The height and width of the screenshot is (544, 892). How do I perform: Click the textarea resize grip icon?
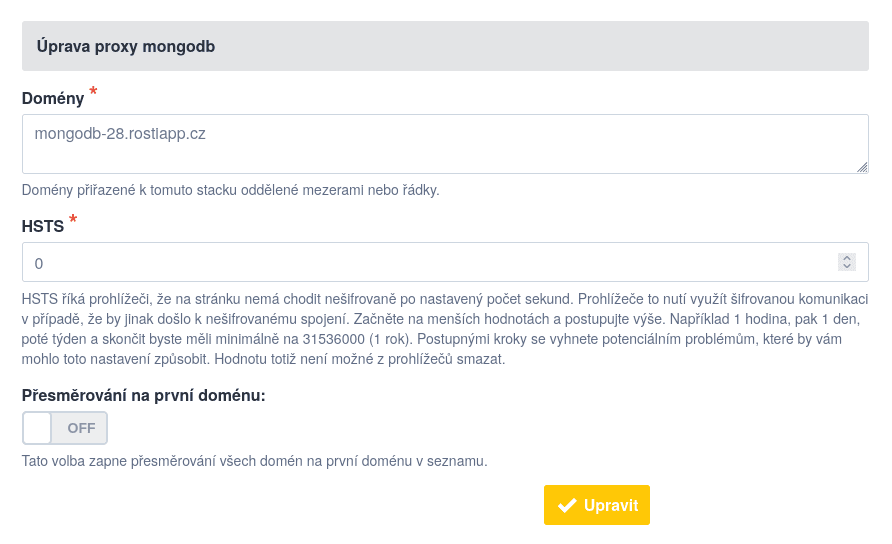click(862, 167)
